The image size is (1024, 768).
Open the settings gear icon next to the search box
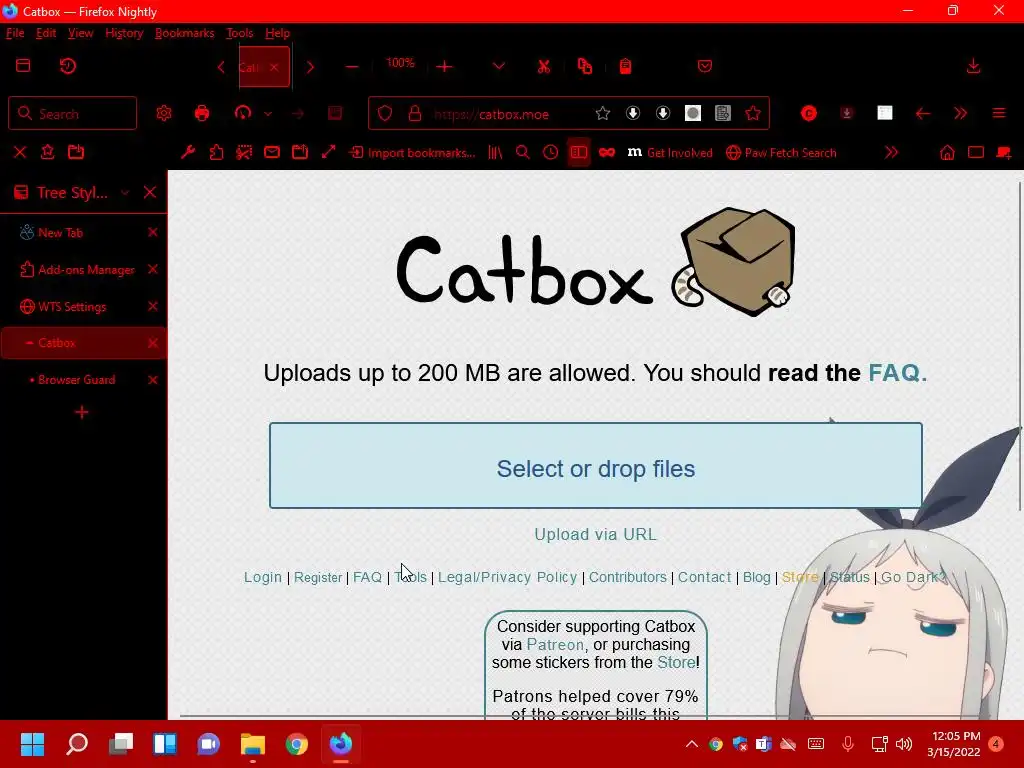(x=164, y=114)
